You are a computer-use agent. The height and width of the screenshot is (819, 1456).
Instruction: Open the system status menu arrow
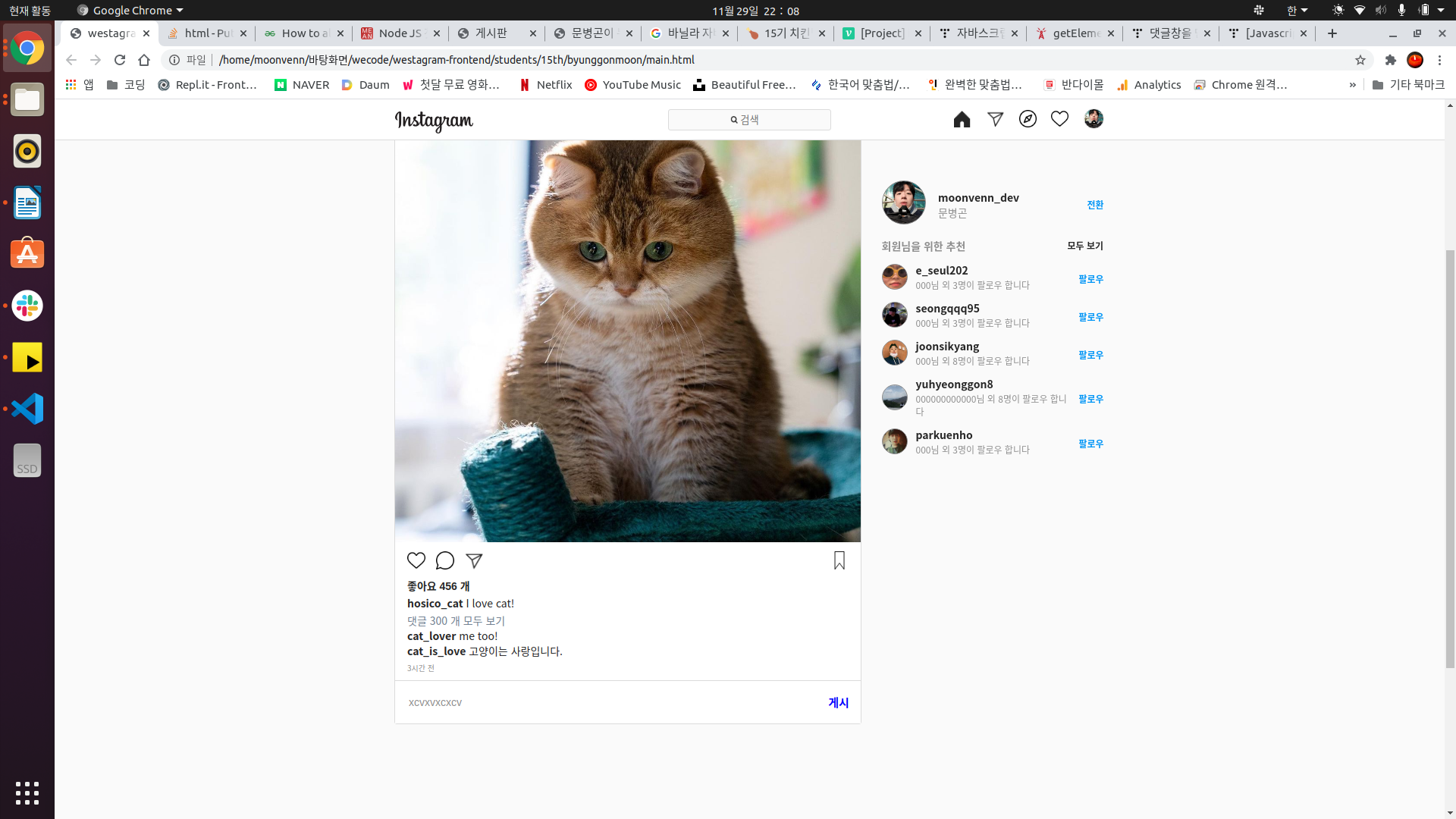coord(1440,11)
